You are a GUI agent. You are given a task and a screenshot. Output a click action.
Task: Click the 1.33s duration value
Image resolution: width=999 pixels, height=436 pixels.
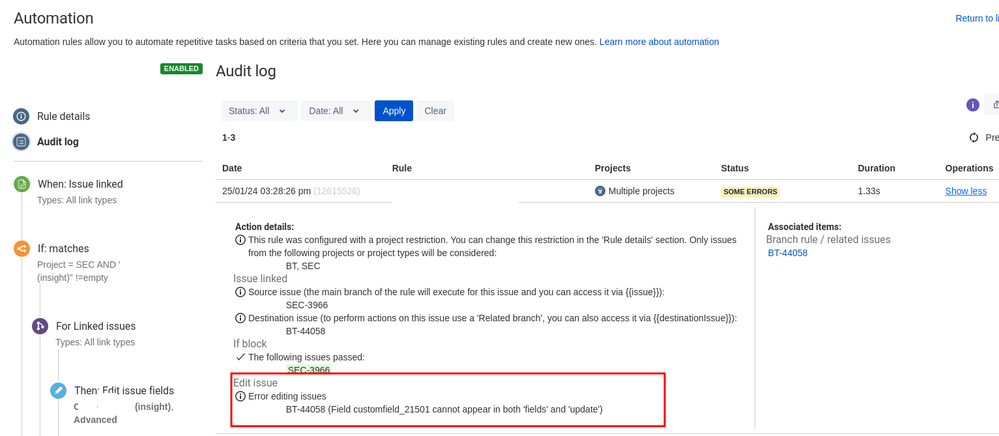click(869, 191)
